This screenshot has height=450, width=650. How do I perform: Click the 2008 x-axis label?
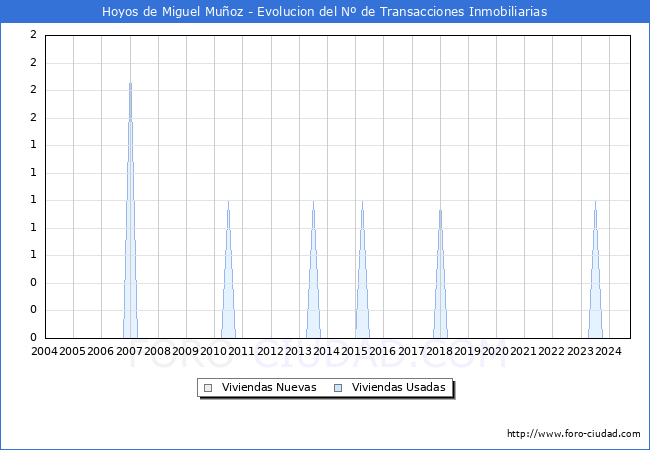[157, 351]
